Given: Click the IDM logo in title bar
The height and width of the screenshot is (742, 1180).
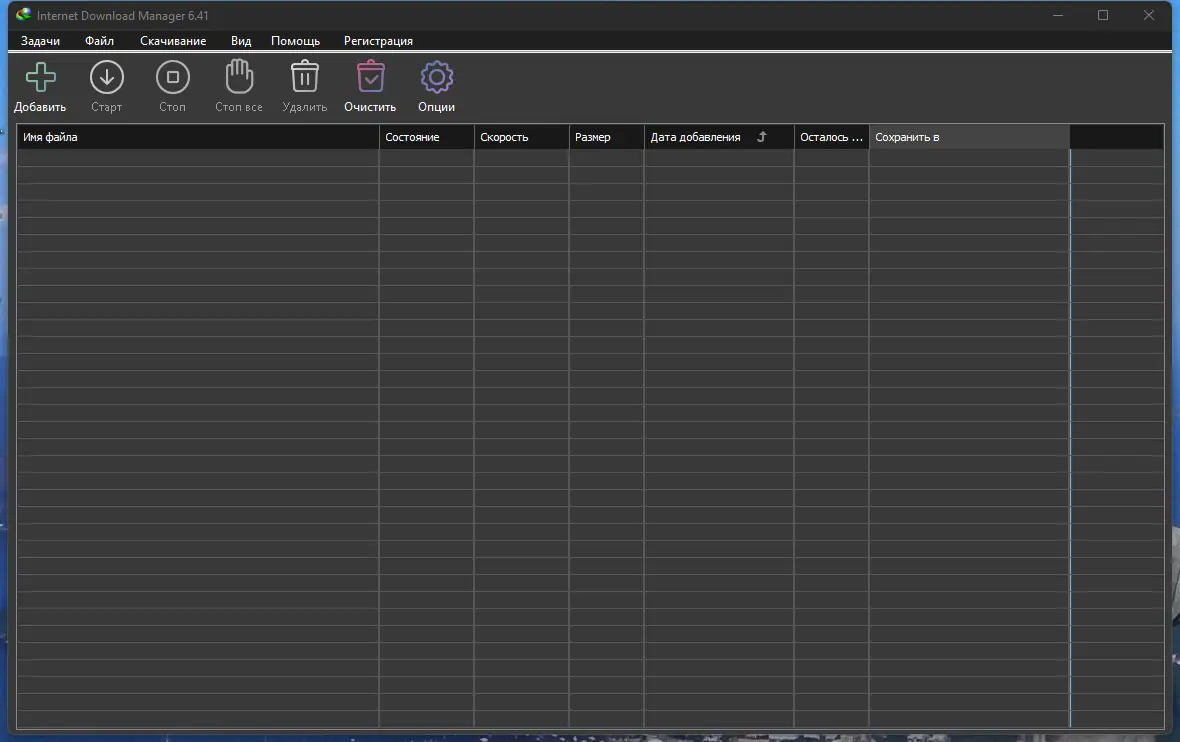Looking at the screenshot, I should tap(23, 14).
